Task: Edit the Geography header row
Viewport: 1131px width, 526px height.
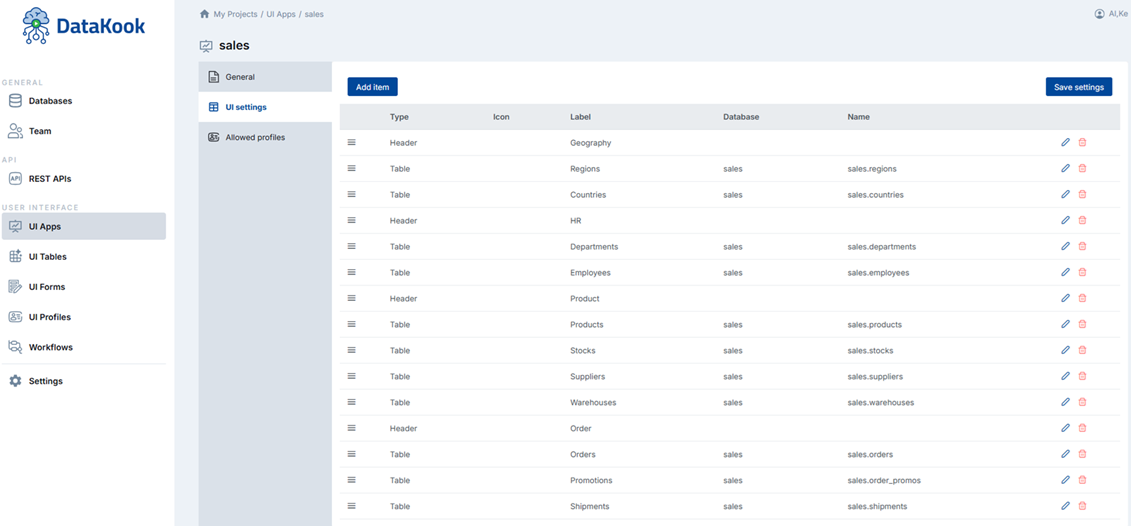Action: tap(1065, 142)
